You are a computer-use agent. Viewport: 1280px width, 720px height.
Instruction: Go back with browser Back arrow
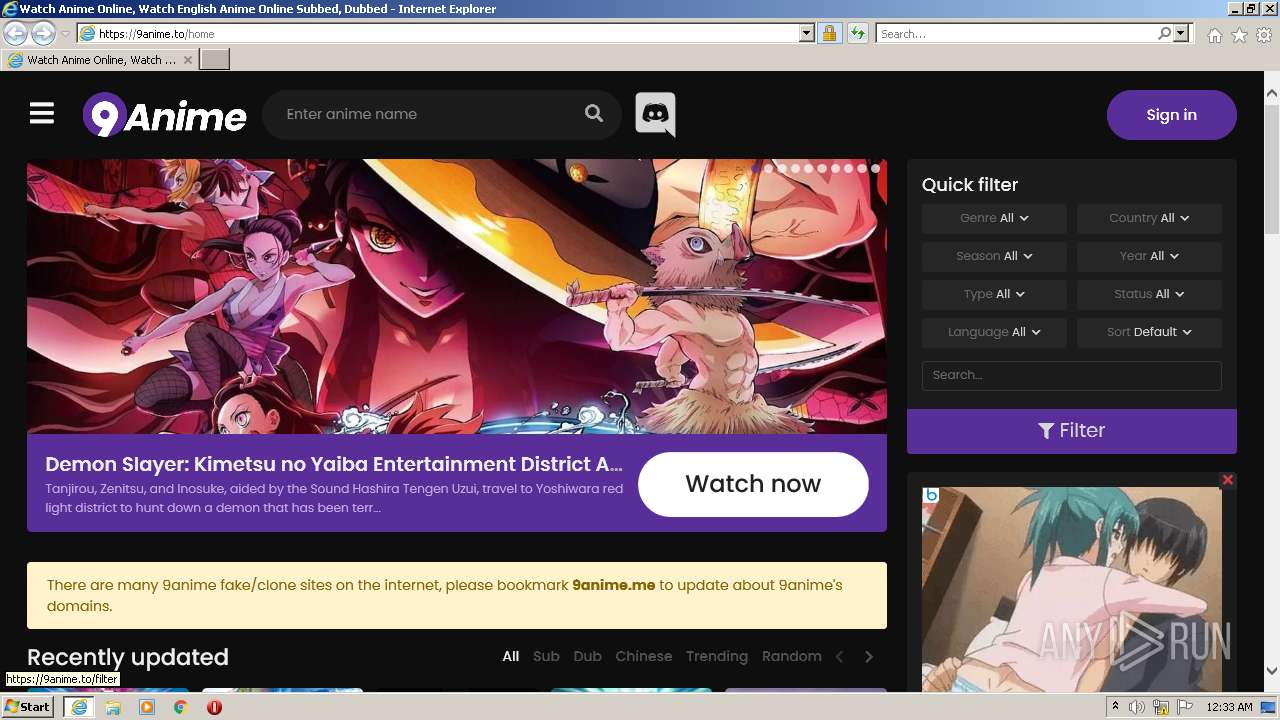tap(16, 33)
